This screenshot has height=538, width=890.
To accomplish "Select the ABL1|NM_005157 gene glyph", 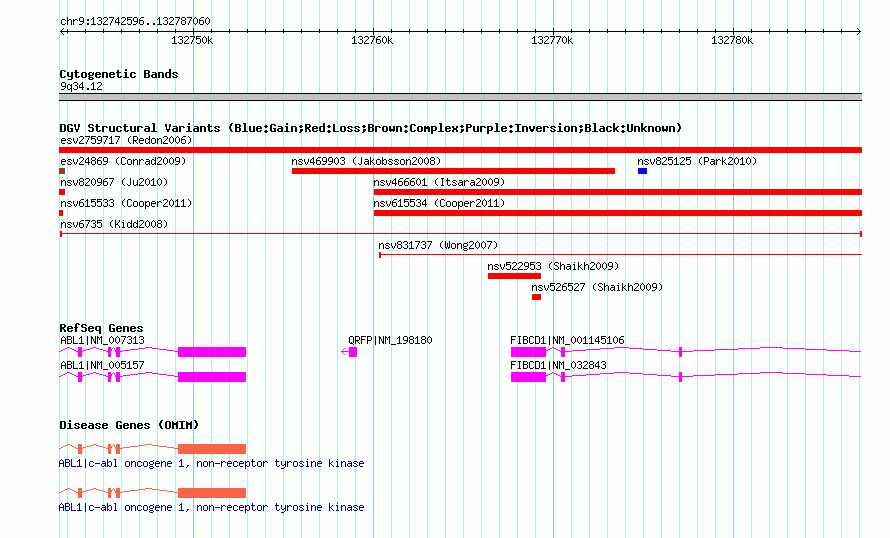I will coord(153,377).
